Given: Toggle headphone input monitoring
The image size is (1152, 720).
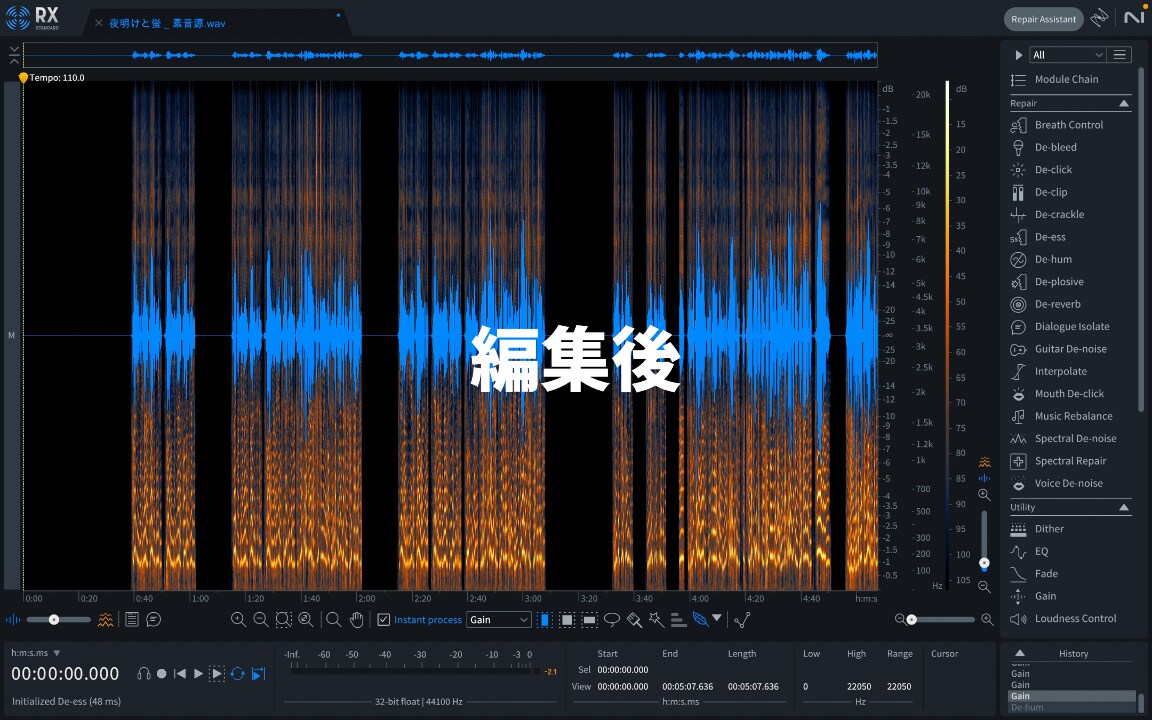Looking at the screenshot, I should 144,674.
